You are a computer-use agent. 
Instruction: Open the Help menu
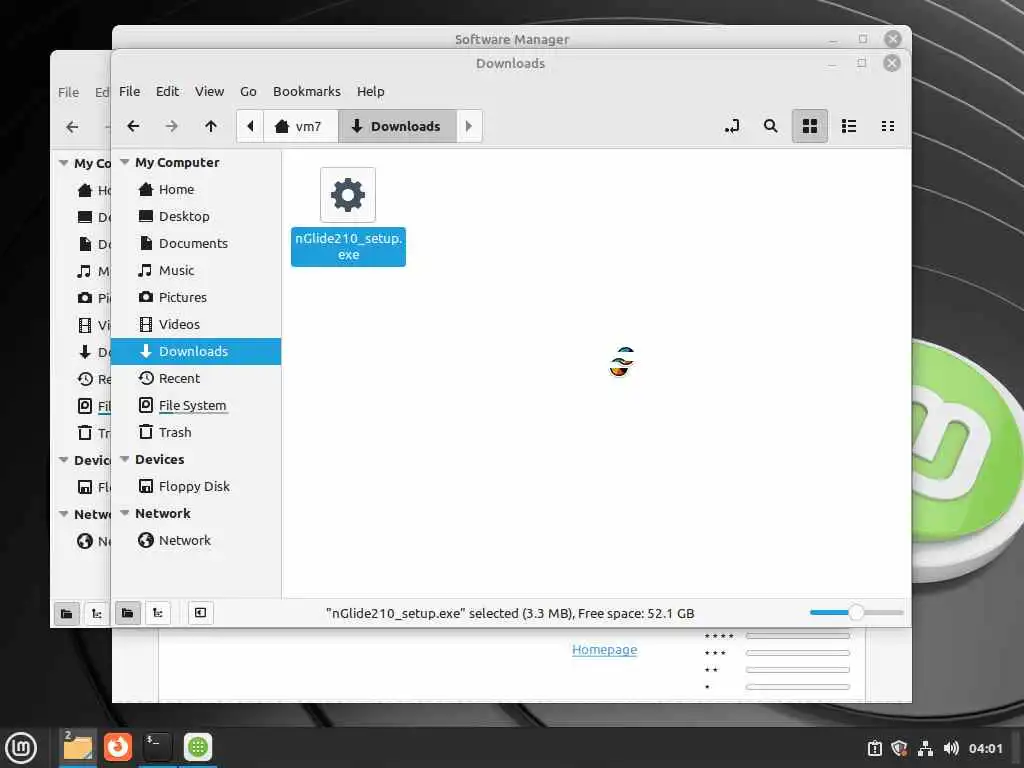pyautogui.click(x=370, y=91)
